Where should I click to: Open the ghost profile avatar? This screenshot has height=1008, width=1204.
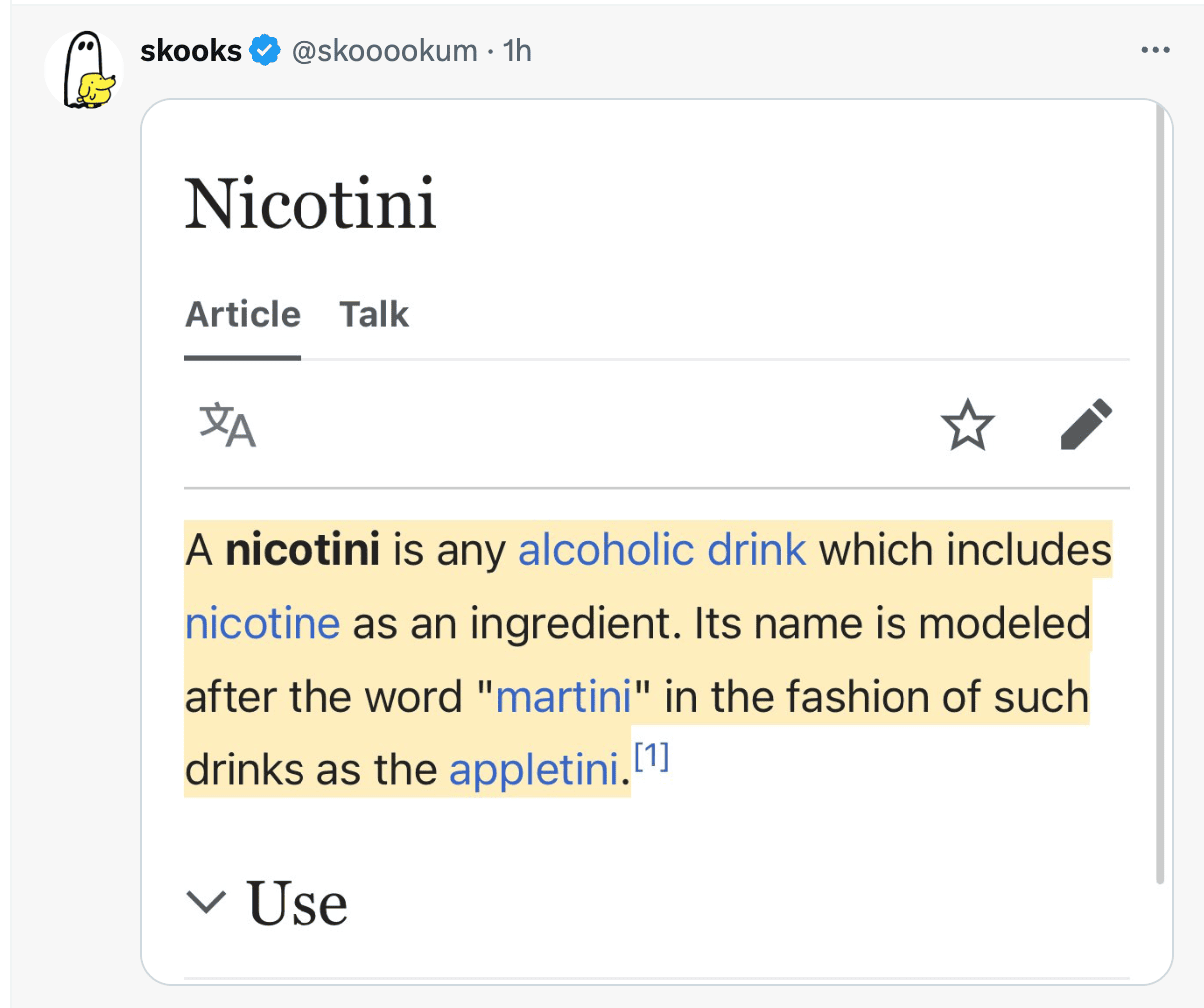[x=84, y=70]
